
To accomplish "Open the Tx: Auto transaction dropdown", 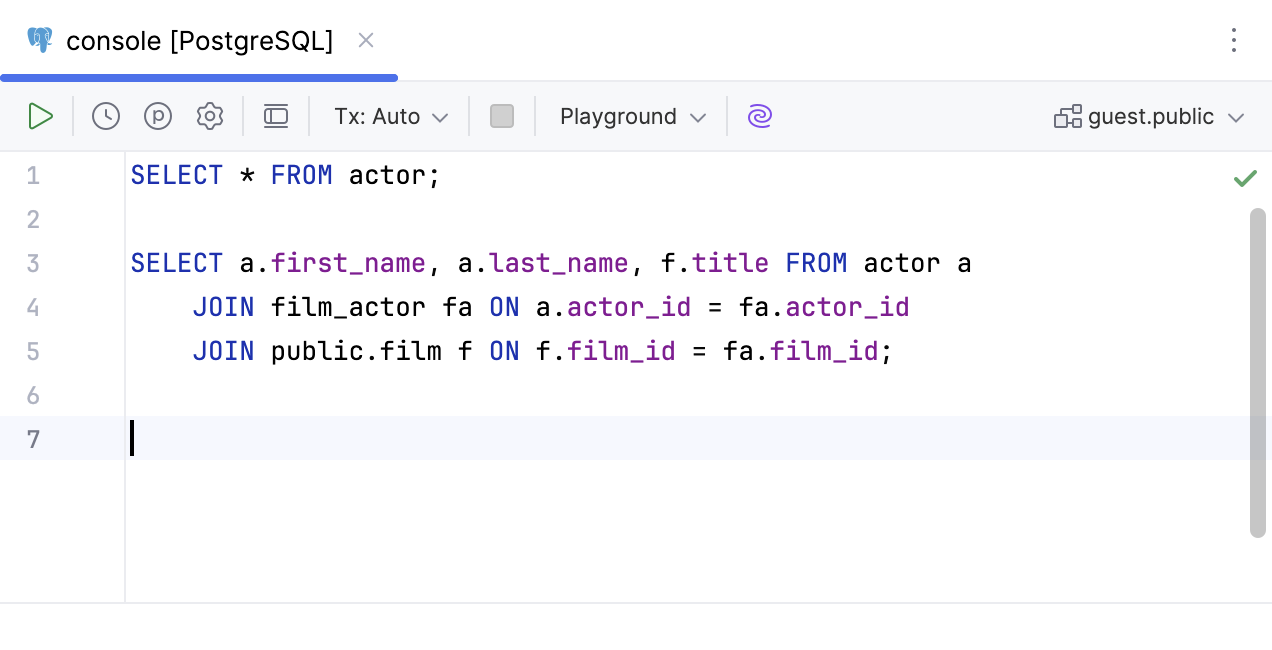I will [x=389, y=116].
